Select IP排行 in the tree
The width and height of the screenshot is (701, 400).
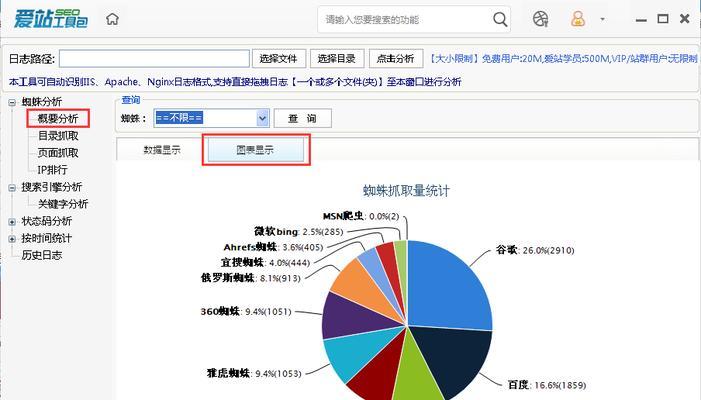tap(52, 170)
